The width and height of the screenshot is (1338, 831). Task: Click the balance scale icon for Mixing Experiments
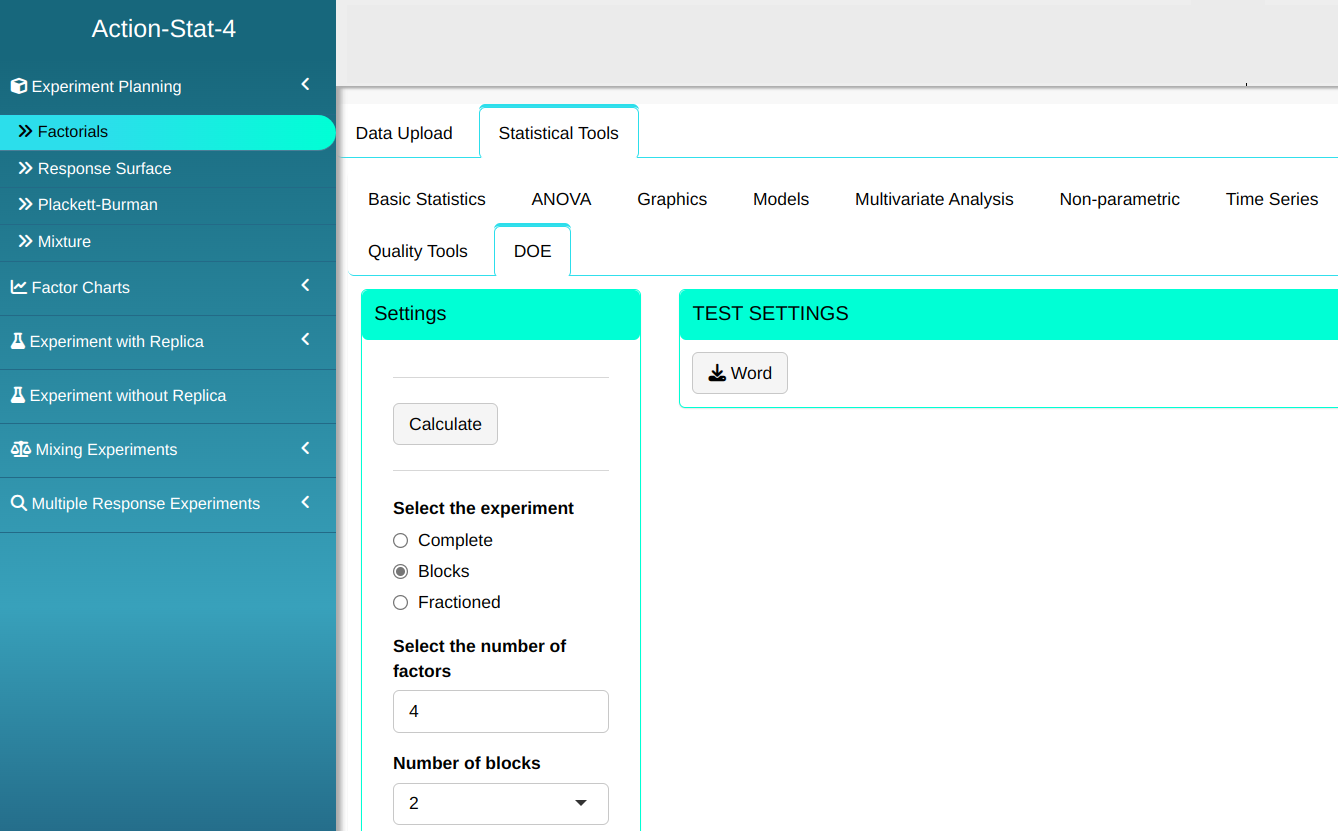20,449
